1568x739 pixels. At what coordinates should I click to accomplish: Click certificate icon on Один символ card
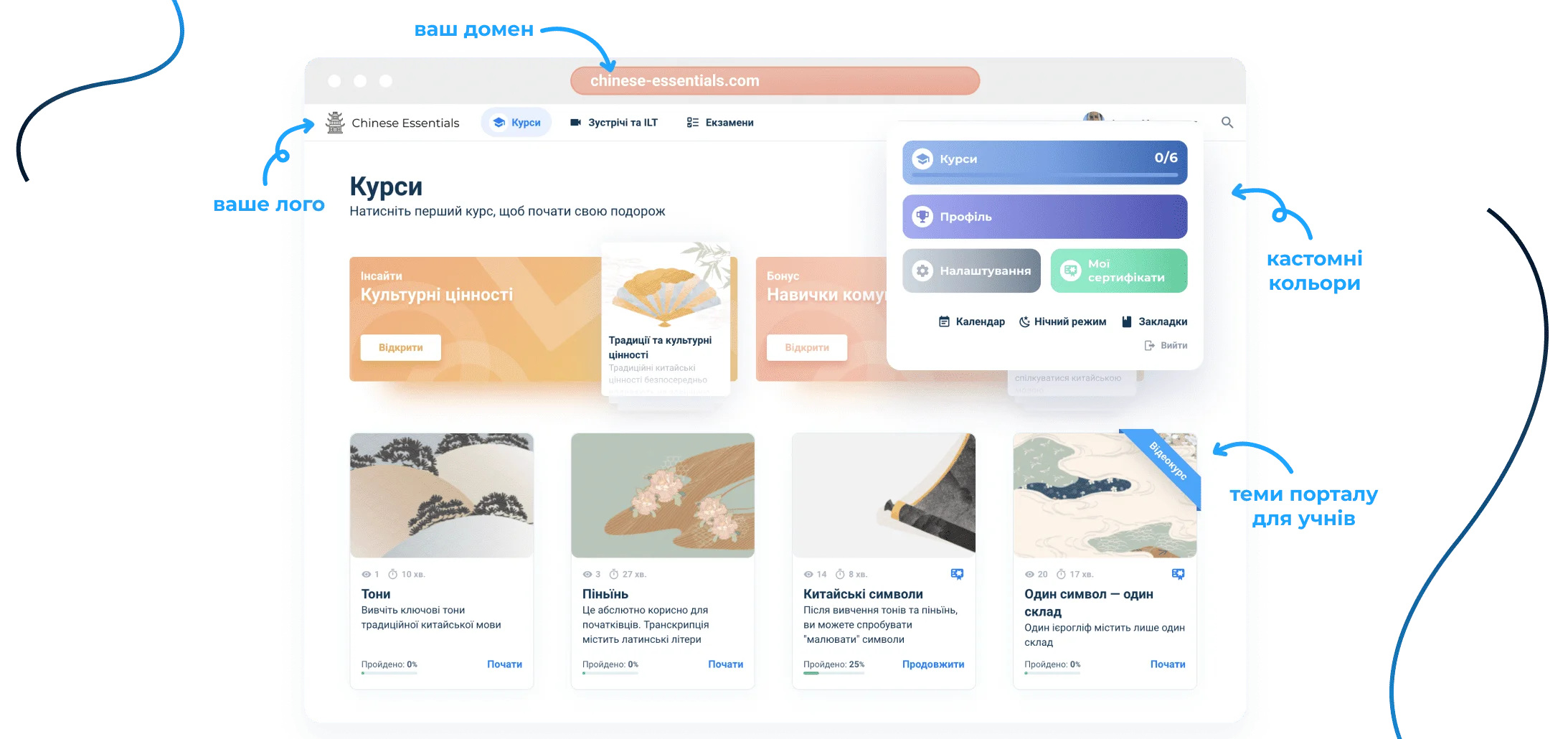(x=1178, y=574)
